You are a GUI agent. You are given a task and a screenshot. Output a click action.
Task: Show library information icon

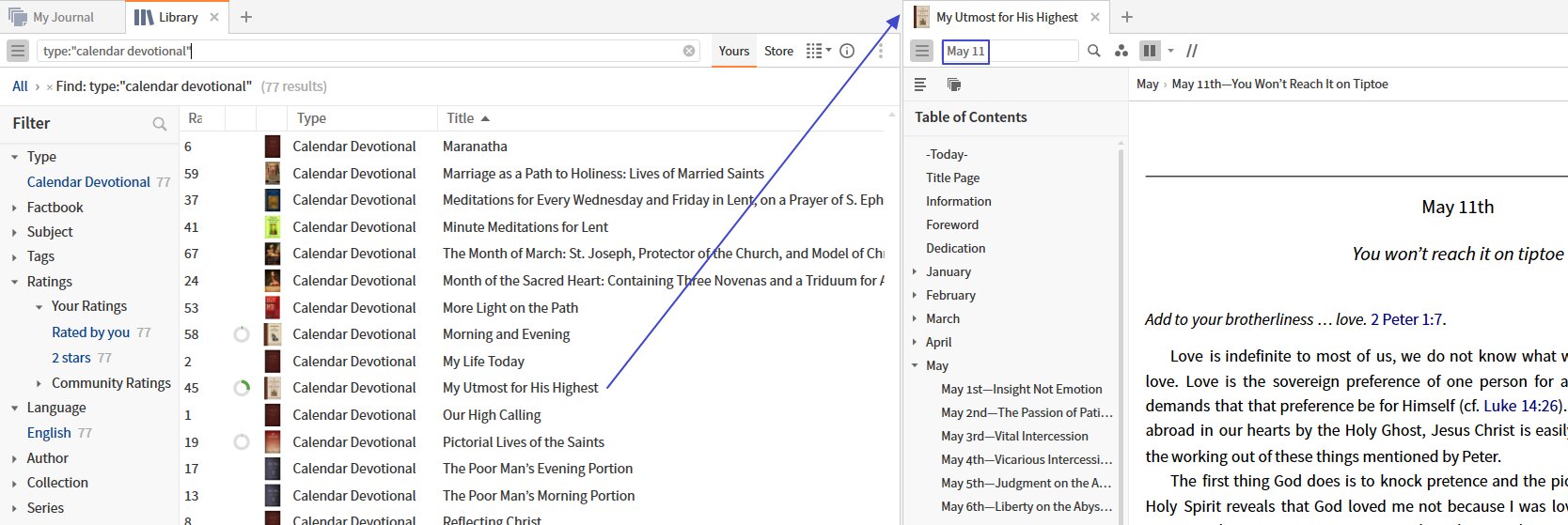[x=847, y=51]
